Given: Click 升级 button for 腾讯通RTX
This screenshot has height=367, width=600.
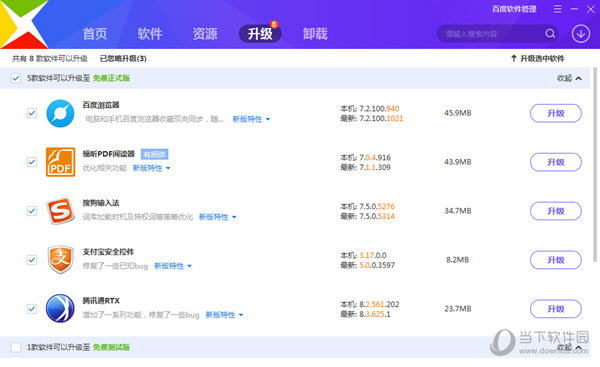Looking at the screenshot, I should tap(556, 309).
